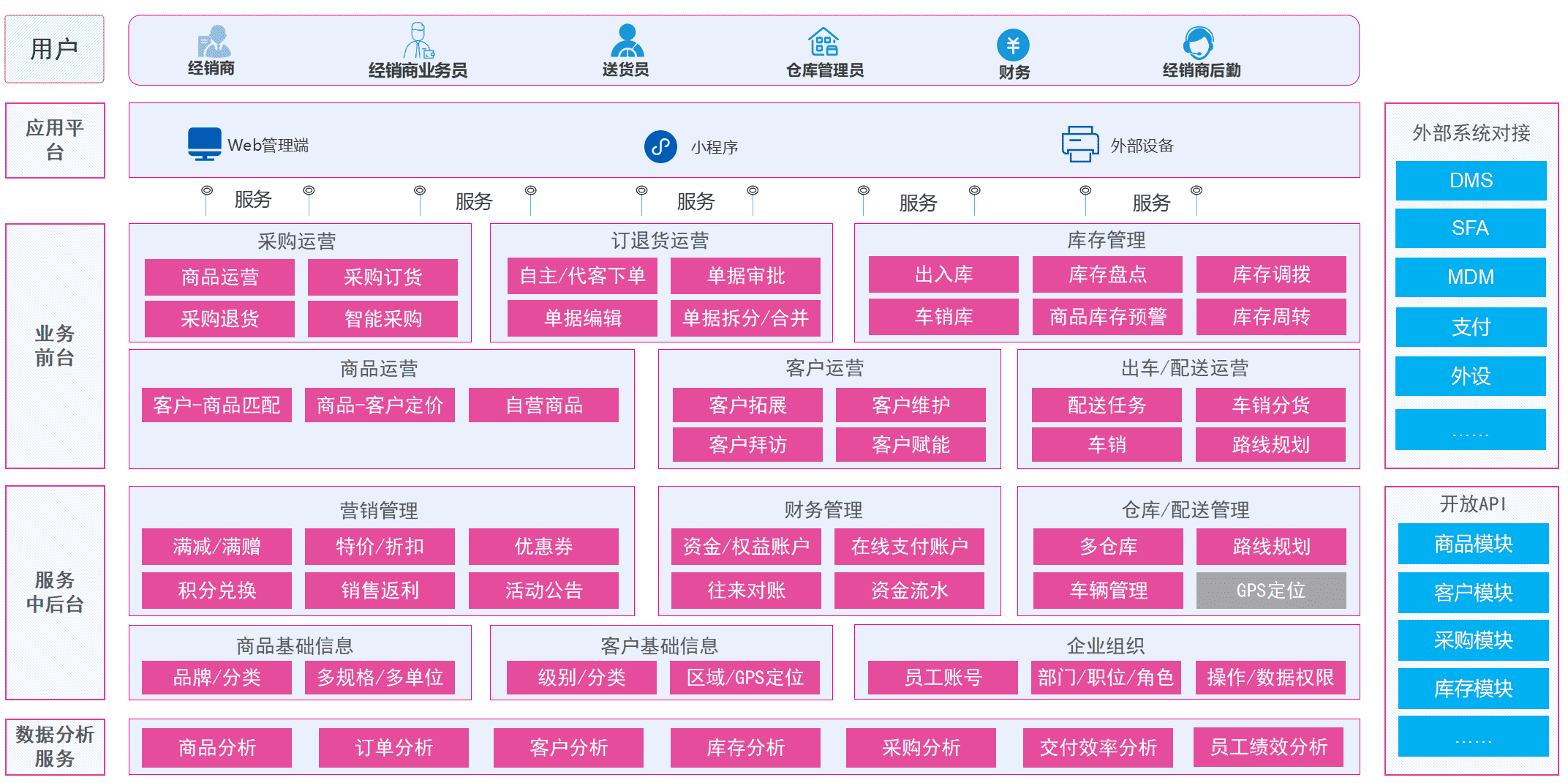The image size is (1568, 783).
Task: Select the 库存盘点 block
Action: tap(1107, 274)
